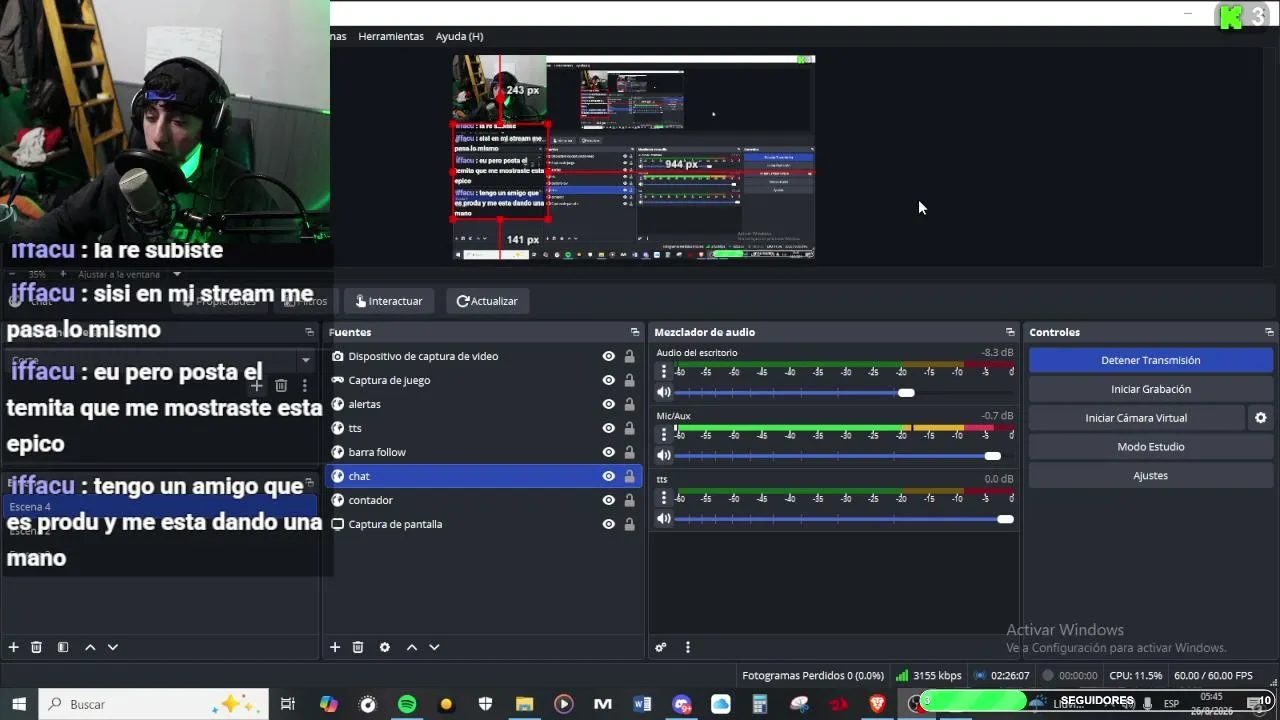Click the Windows taskbar Buscar search box

[153, 704]
